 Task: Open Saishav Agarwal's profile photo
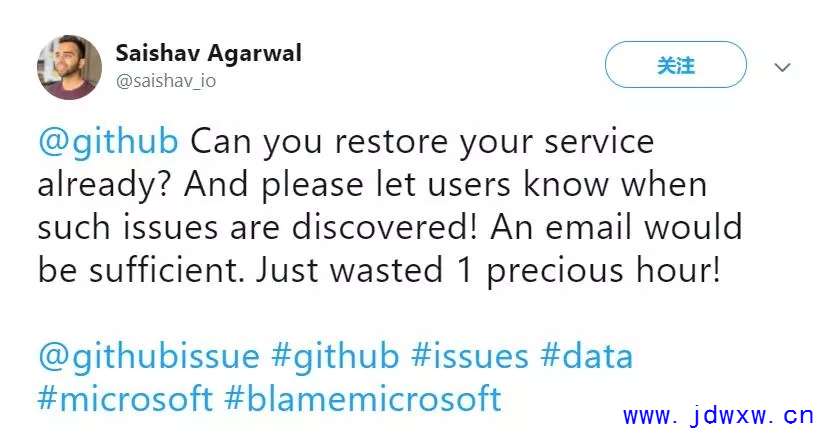69,67
